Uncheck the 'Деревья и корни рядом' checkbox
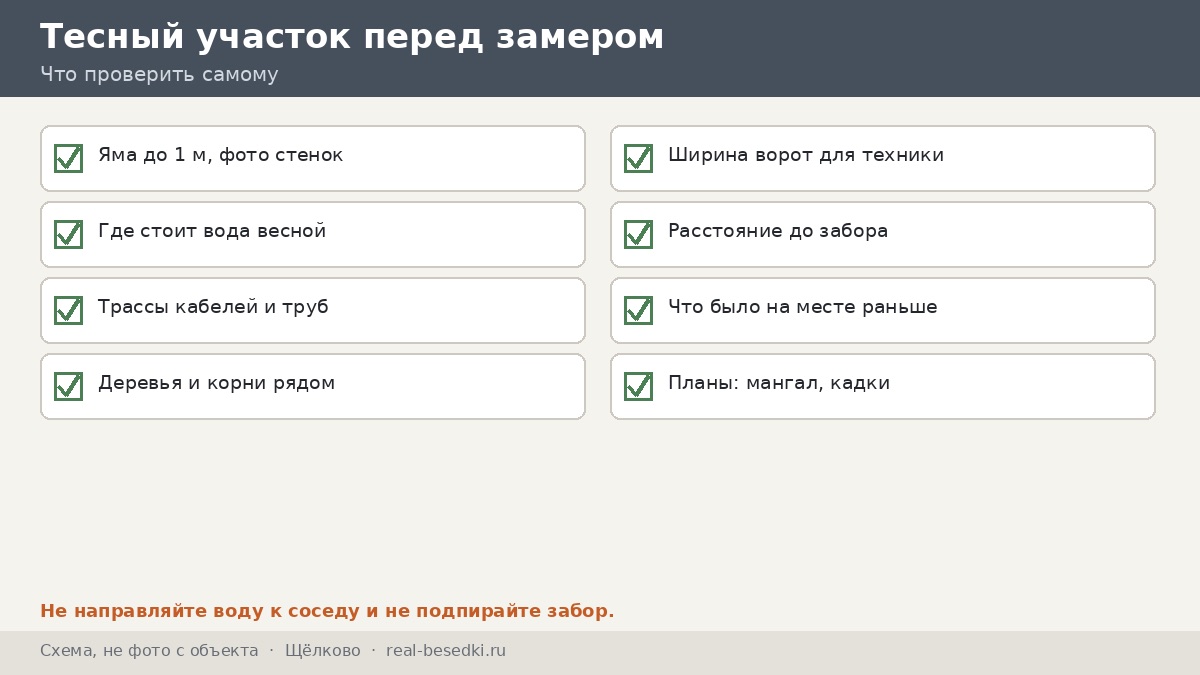Image resolution: width=1200 pixels, height=675 pixels. (x=68, y=386)
